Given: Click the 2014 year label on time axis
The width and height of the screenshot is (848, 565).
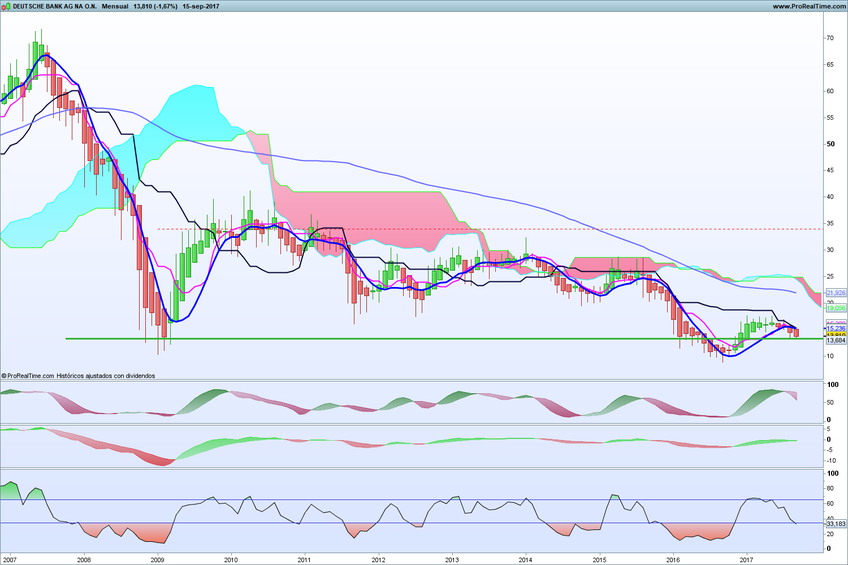Looking at the screenshot, I should pos(526,560).
